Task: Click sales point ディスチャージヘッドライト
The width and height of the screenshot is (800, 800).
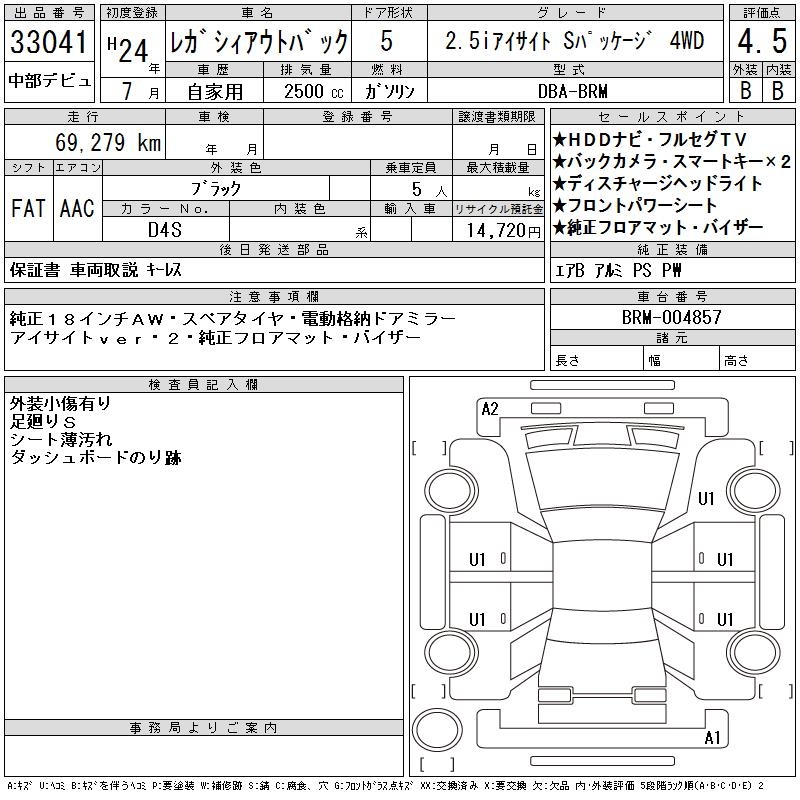Action: (658, 183)
